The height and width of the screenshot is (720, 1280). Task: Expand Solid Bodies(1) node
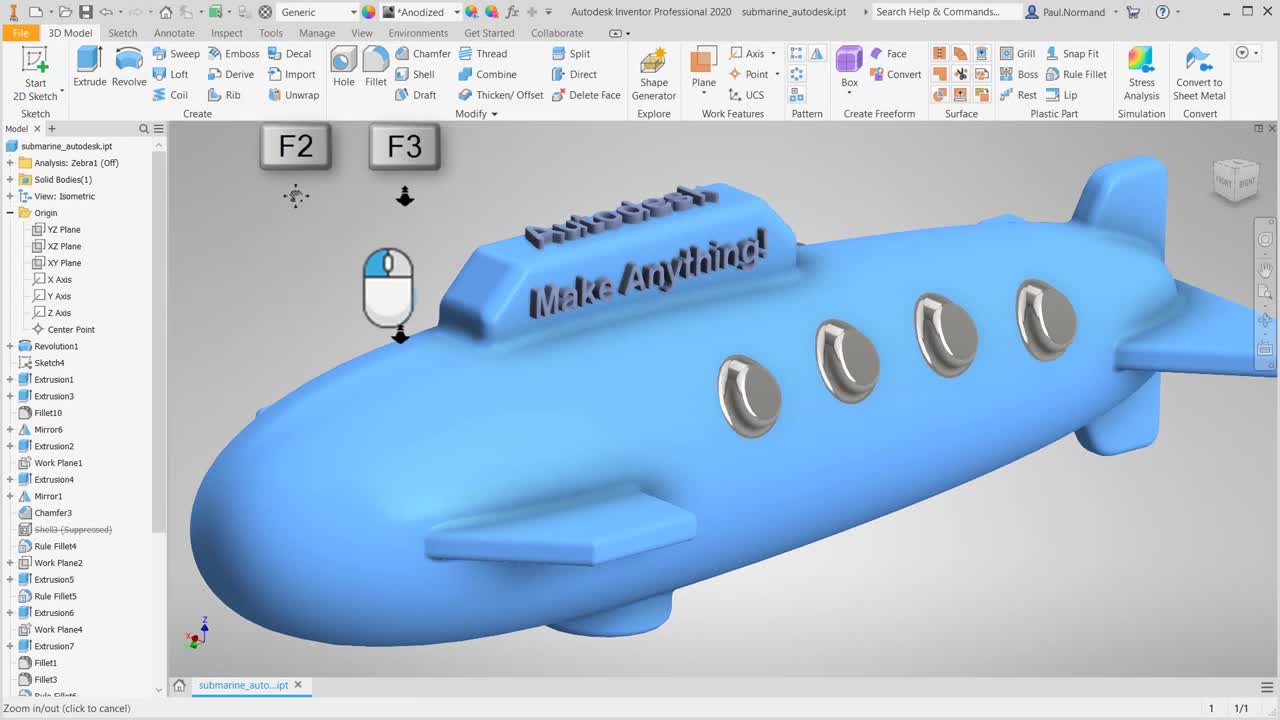click(10, 179)
